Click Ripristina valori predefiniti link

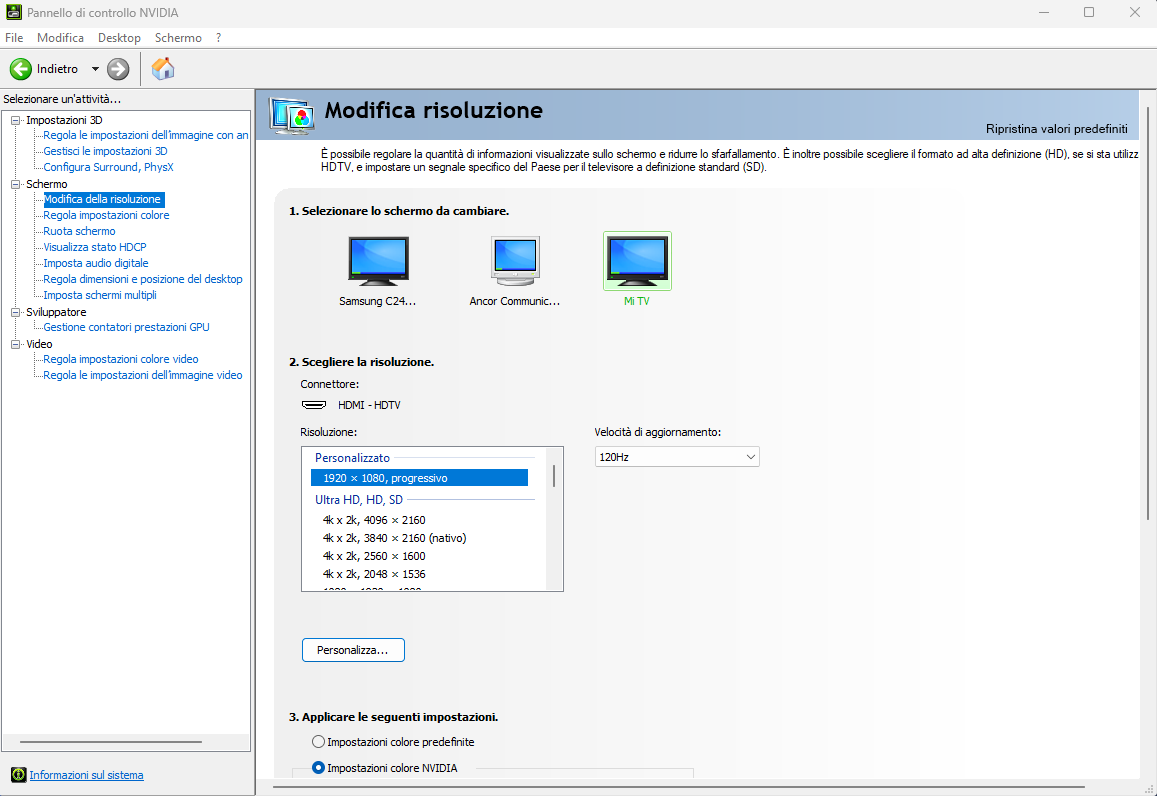pyautogui.click(x=1057, y=128)
